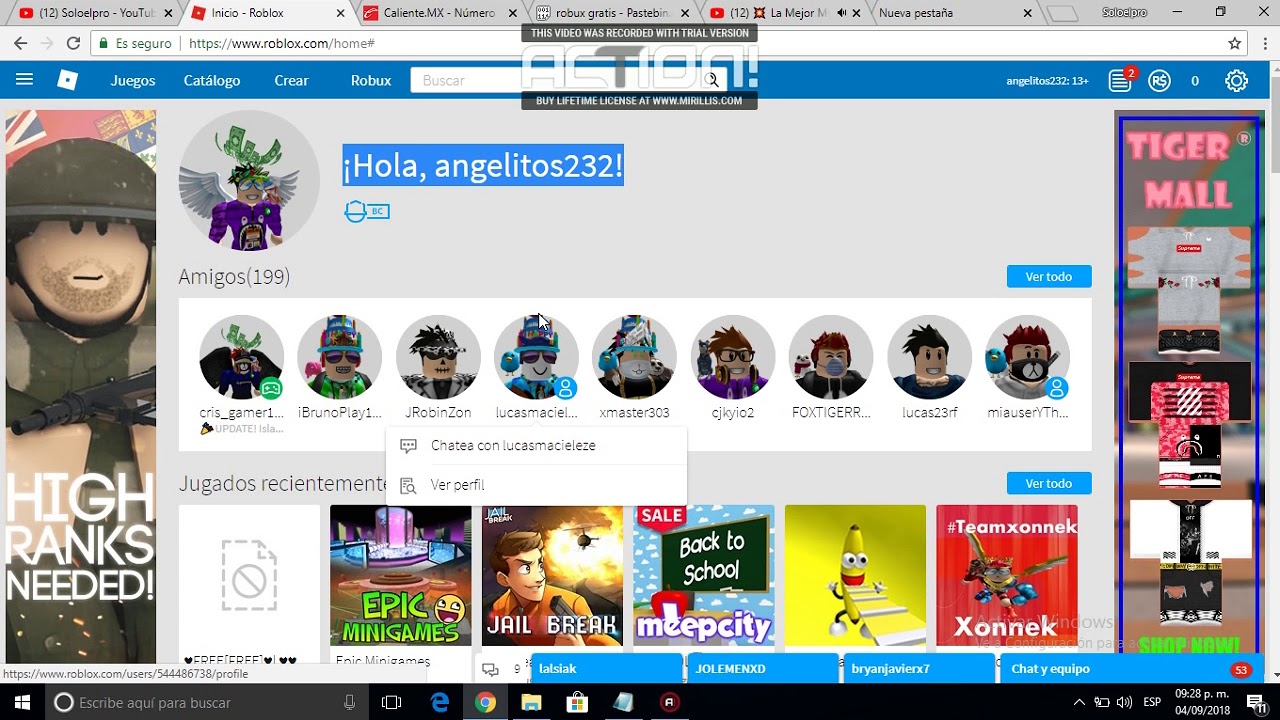Launch Microsoft Edge from taskbar
Image resolution: width=1280 pixels, height=720 pixels.
pyautogui.click(x=440, y=702)
